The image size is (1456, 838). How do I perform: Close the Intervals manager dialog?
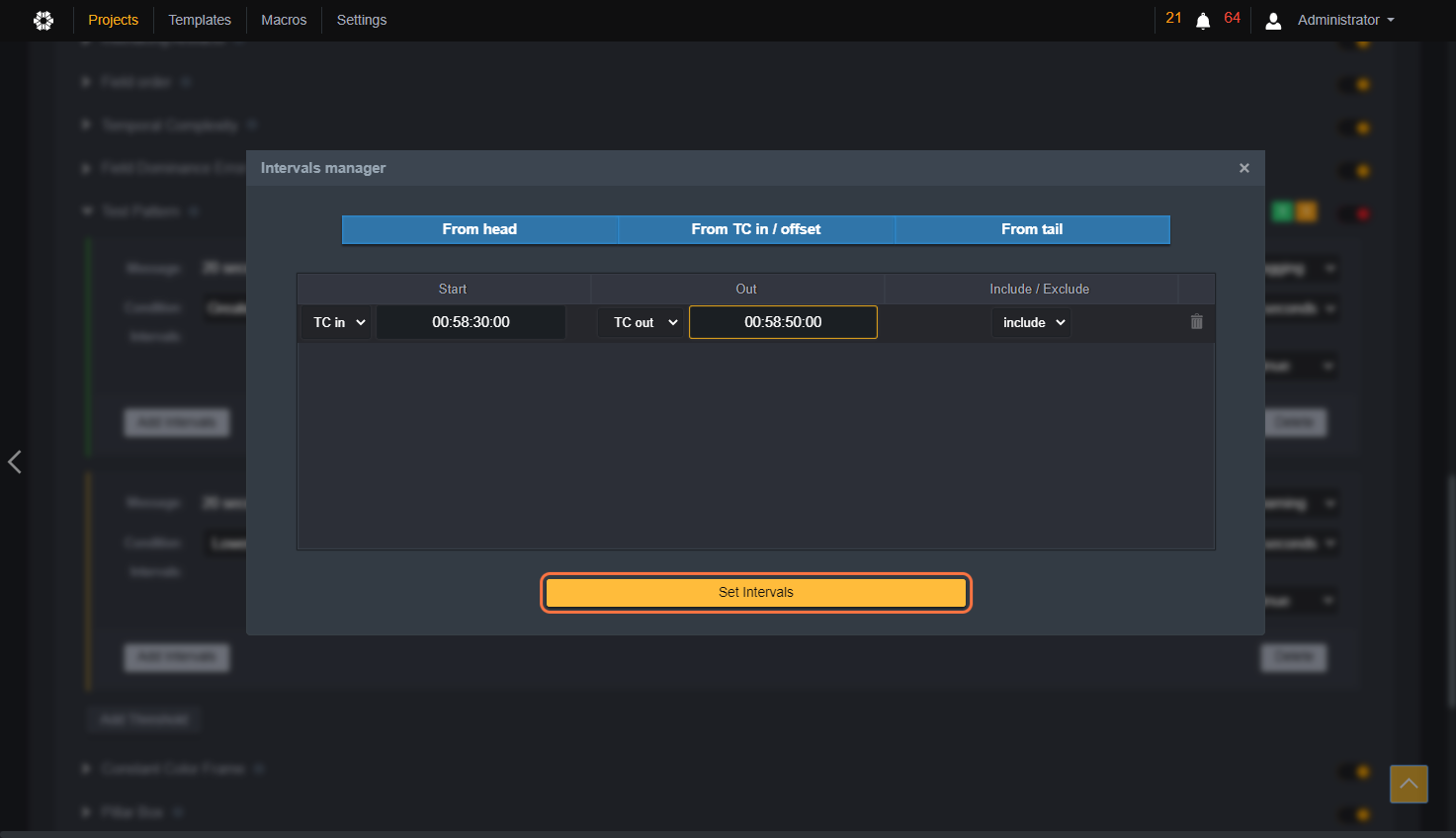coord(1244,168)
